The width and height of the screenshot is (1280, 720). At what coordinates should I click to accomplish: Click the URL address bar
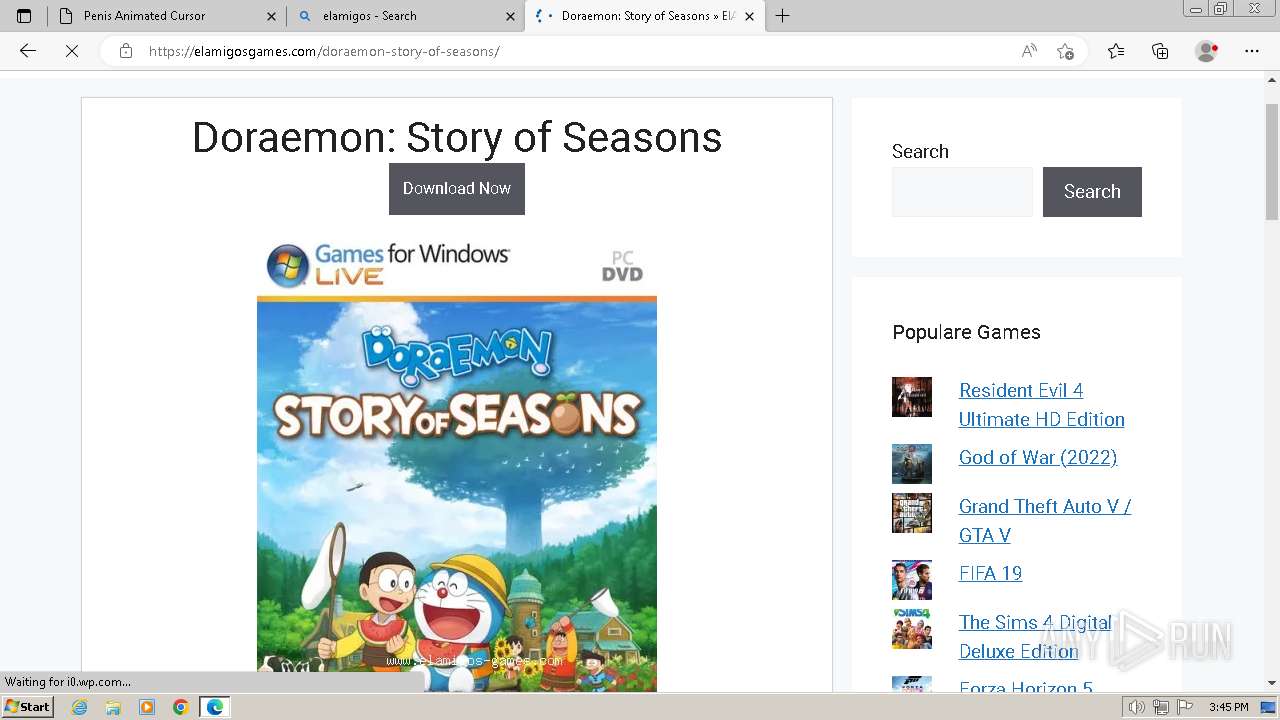click(580, 51)
